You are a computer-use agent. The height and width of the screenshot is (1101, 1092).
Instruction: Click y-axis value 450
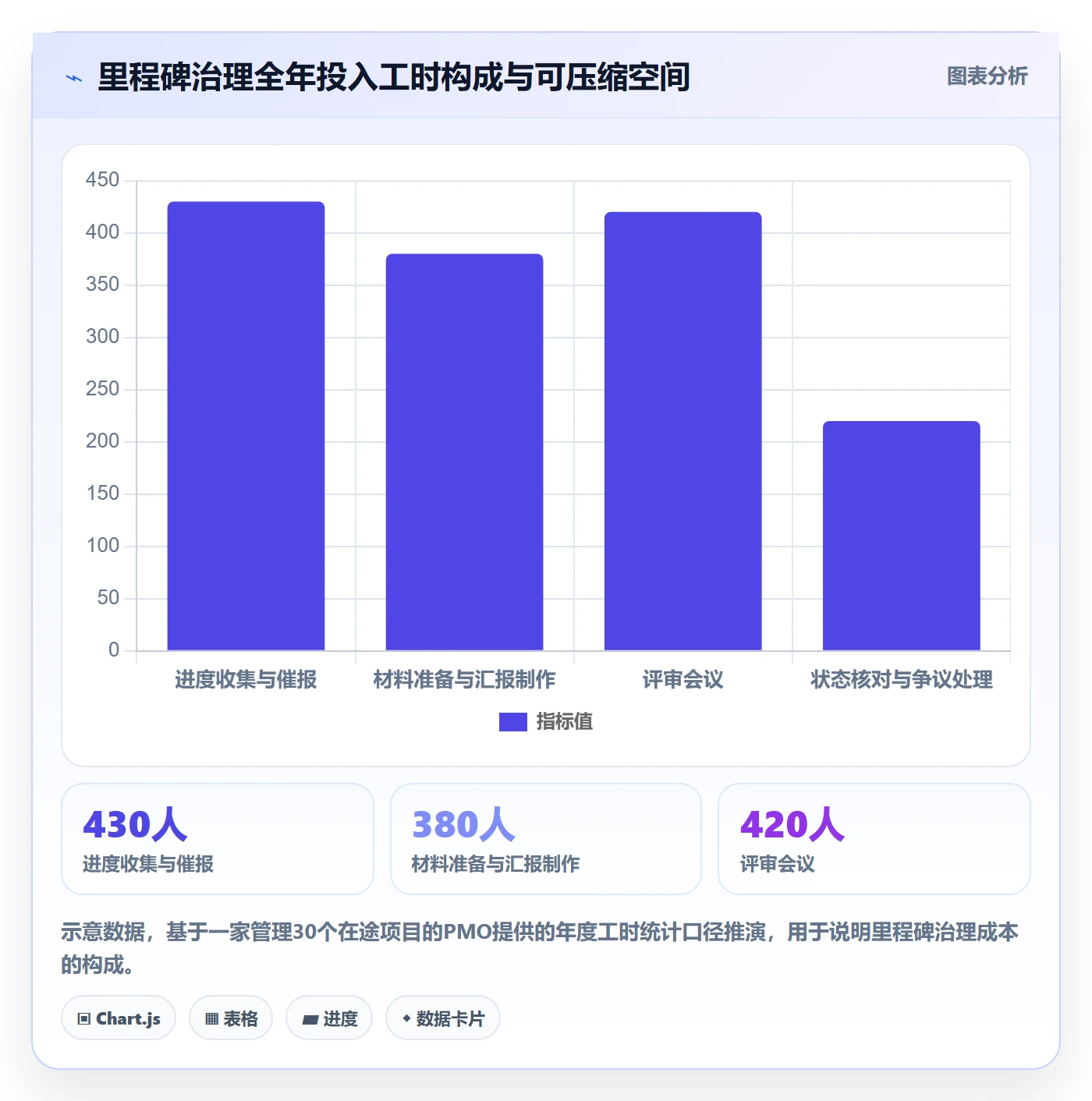[102, 180]
